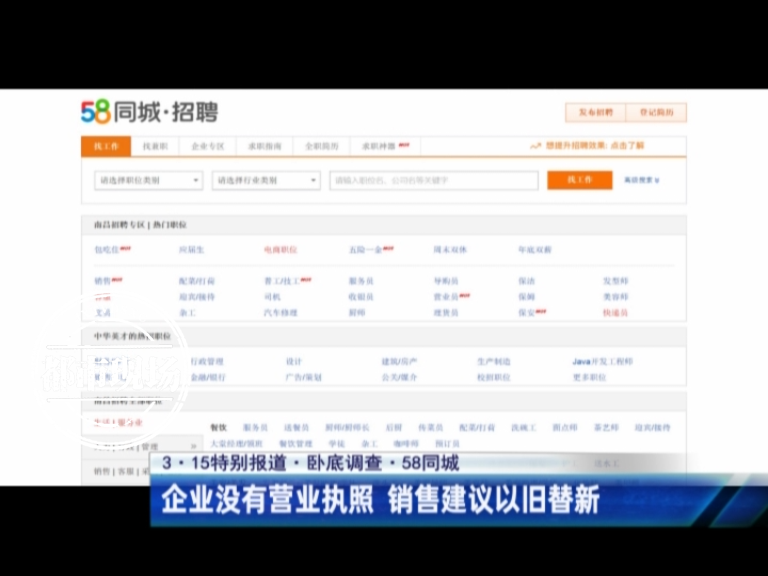Select the 金融/银行 link
The height and width of the screenshot is (576, 768).
pyautogui.click(x=208, y=377)
